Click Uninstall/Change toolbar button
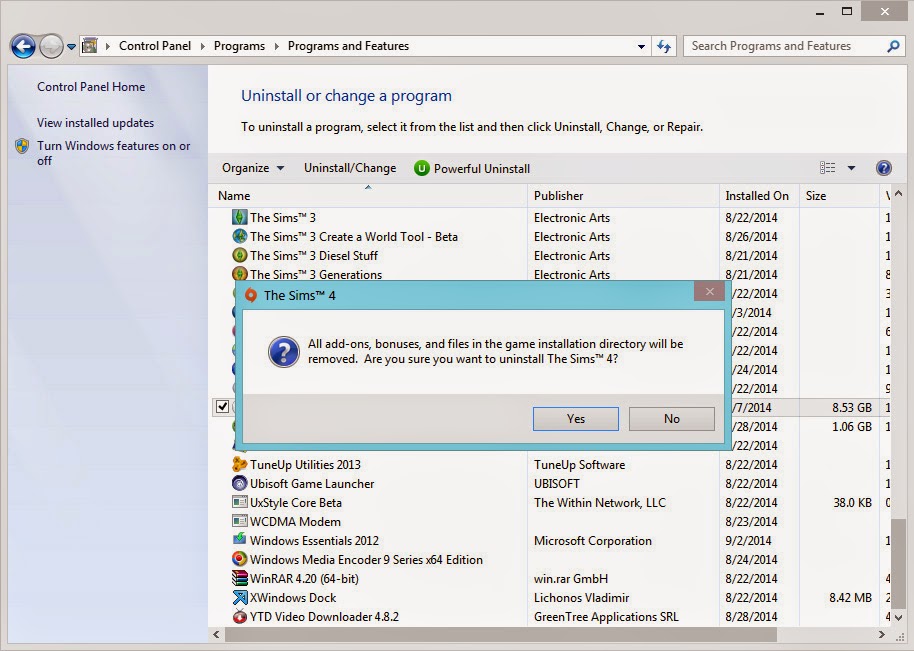This screenshot has width=914, height=651. [350, 168]
